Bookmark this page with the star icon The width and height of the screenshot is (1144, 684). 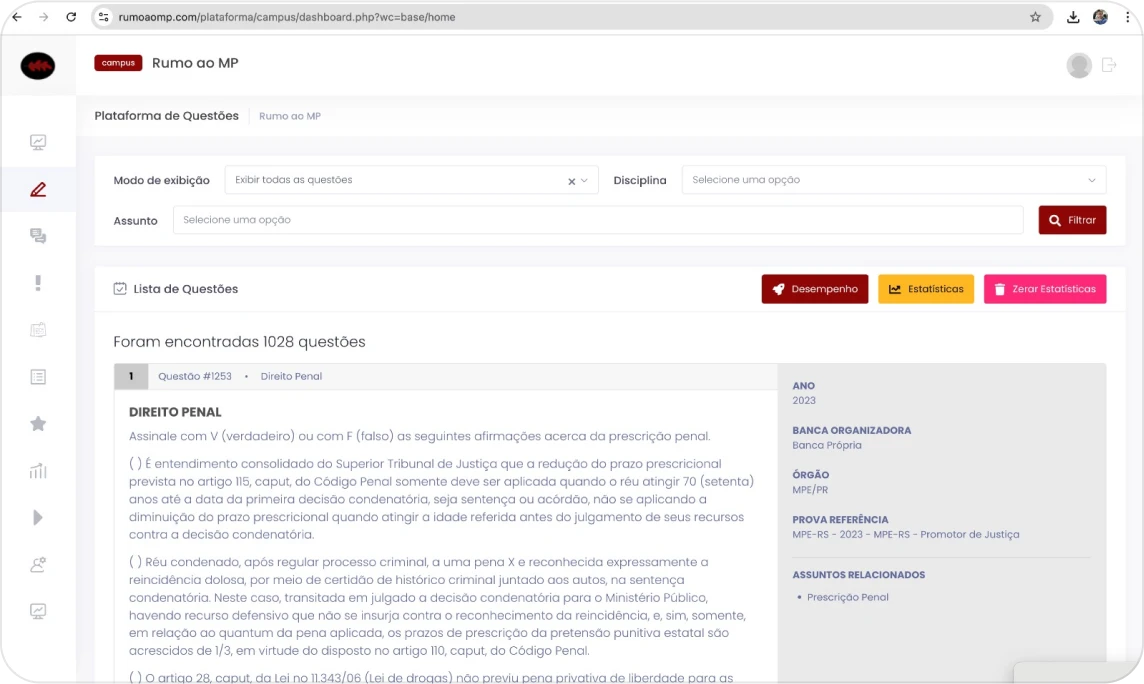tap(1035, 17)
